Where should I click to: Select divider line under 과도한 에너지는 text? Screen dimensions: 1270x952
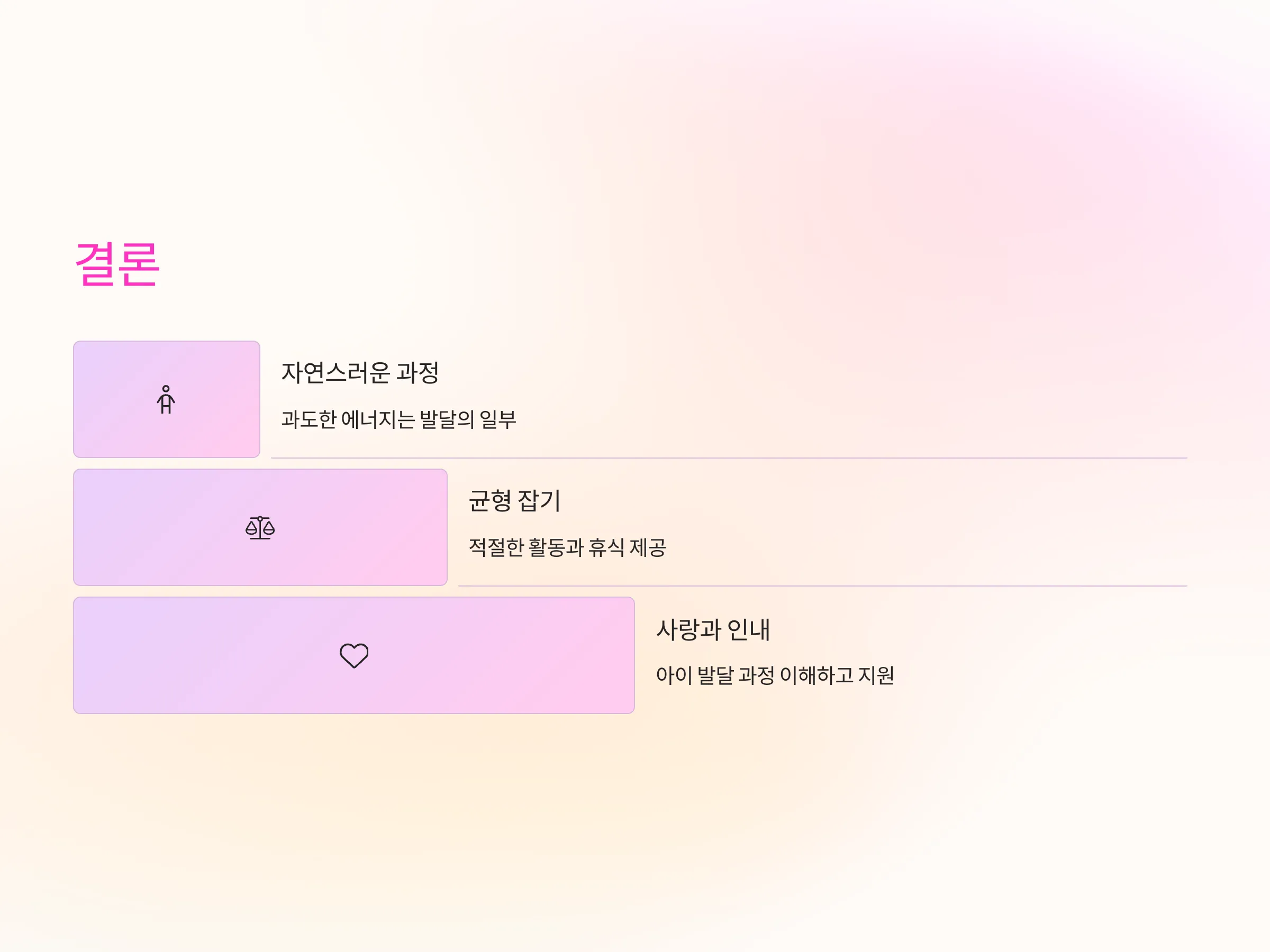point(729,458)
